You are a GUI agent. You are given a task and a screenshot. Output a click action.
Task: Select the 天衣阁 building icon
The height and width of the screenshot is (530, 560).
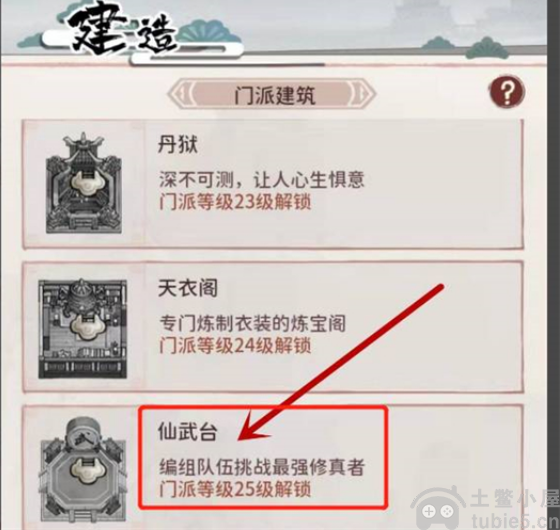pos(82,329)
